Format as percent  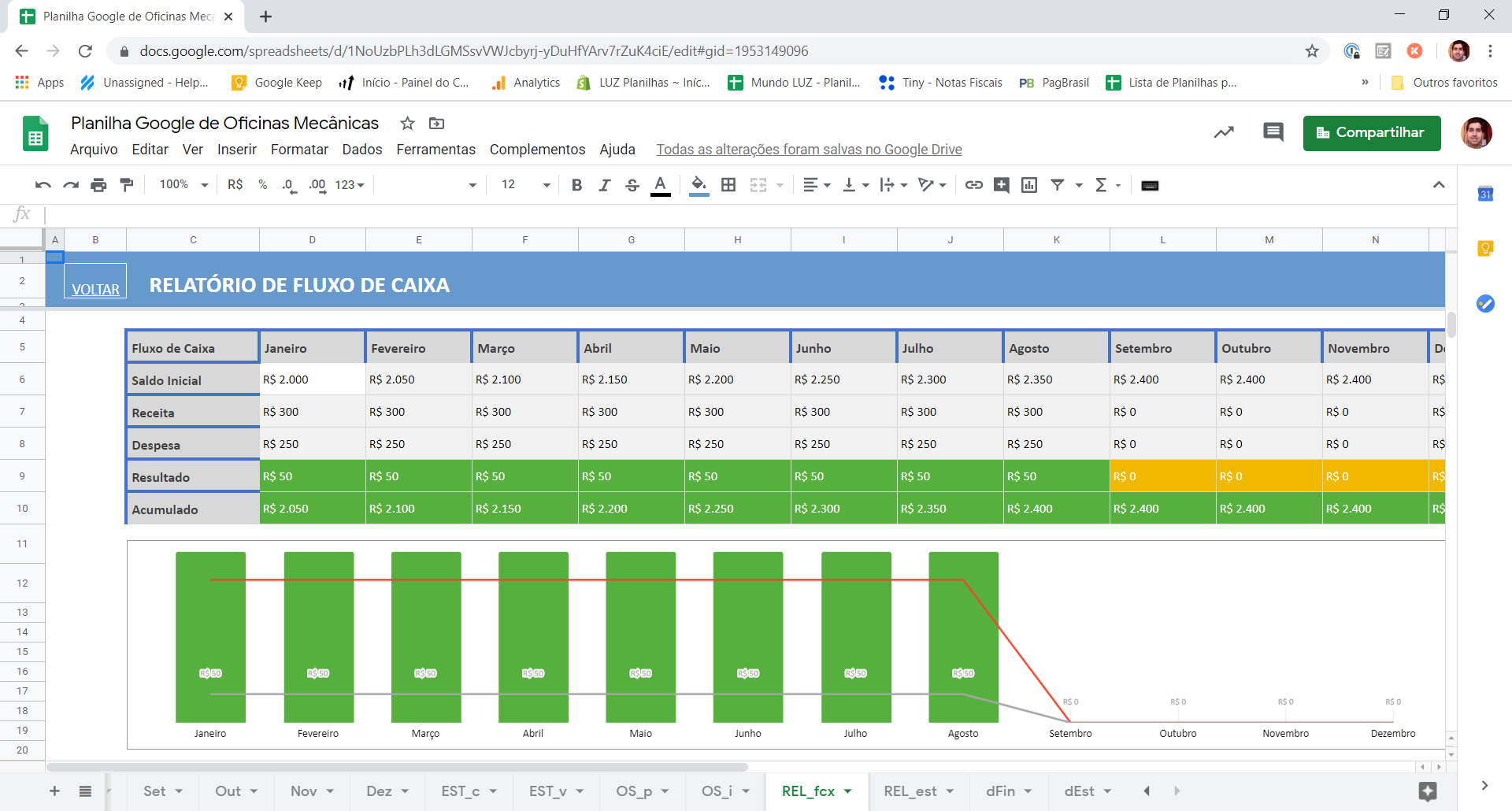[263, 185]
